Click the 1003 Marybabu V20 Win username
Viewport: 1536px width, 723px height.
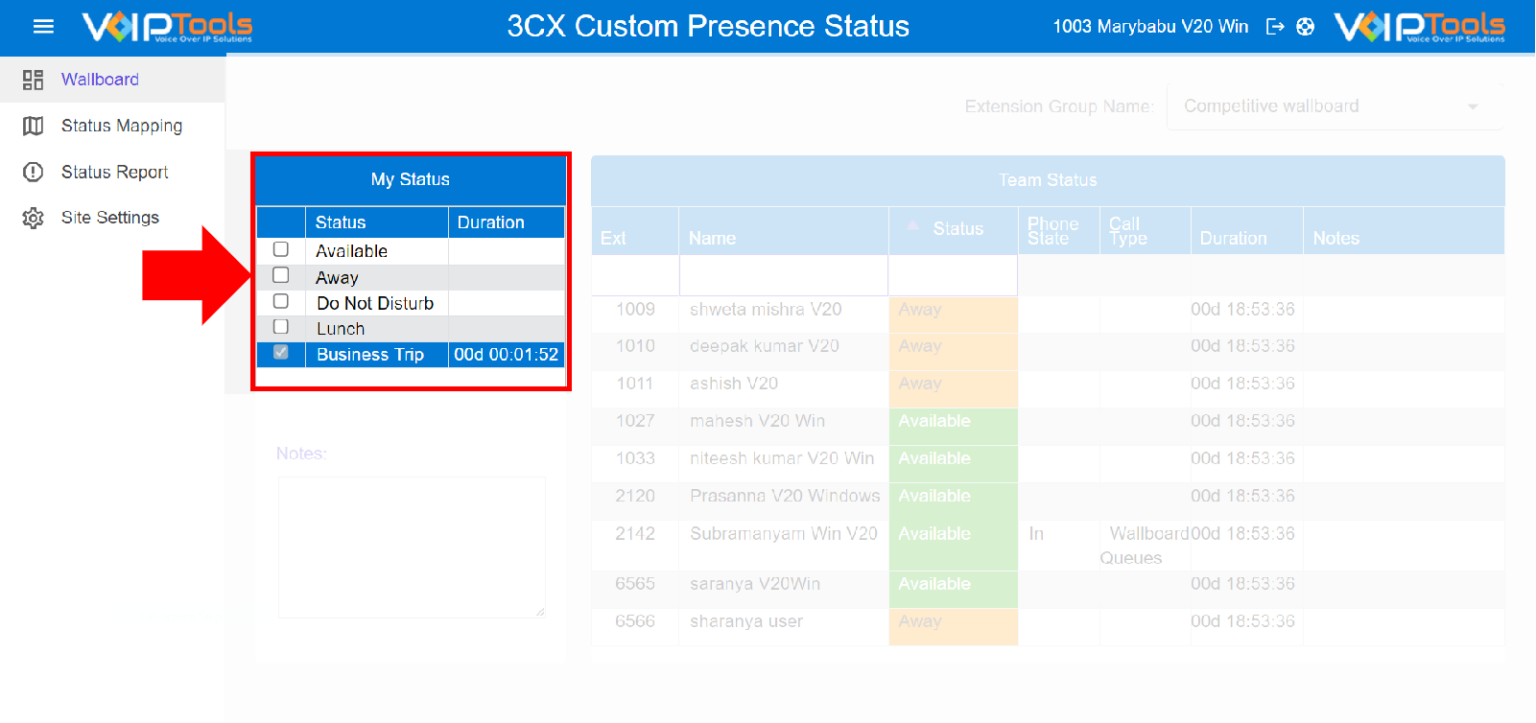coord(1150,26)
